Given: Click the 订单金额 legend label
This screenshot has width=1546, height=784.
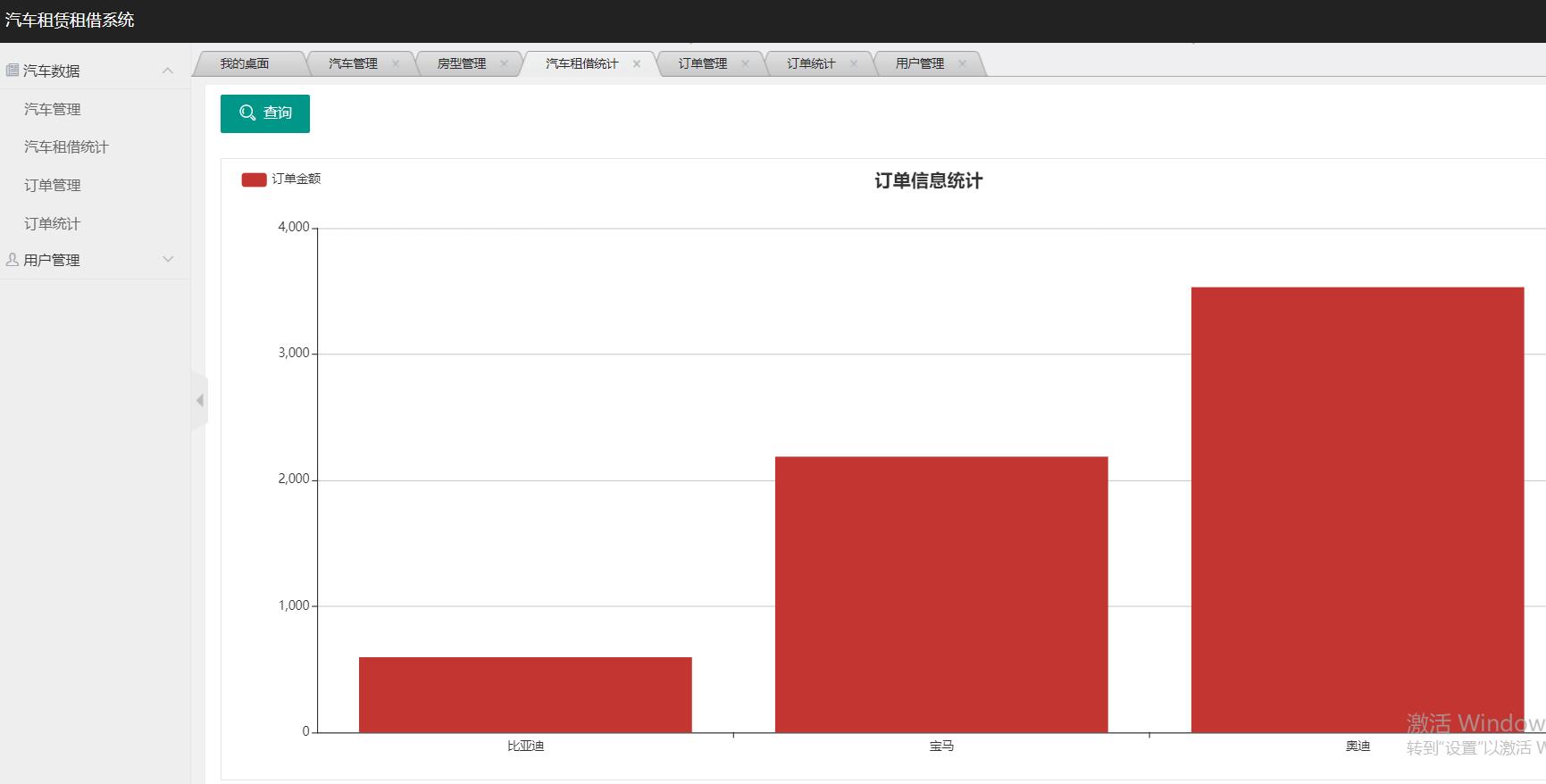Looking at the screenshot, I should (297, 179).
